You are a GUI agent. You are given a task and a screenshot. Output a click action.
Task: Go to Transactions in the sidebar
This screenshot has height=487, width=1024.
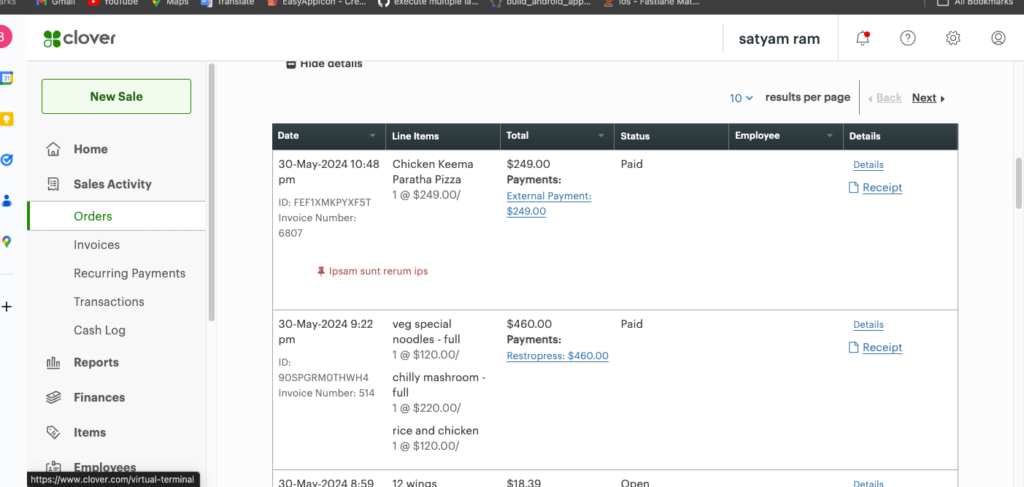[108, 302]
